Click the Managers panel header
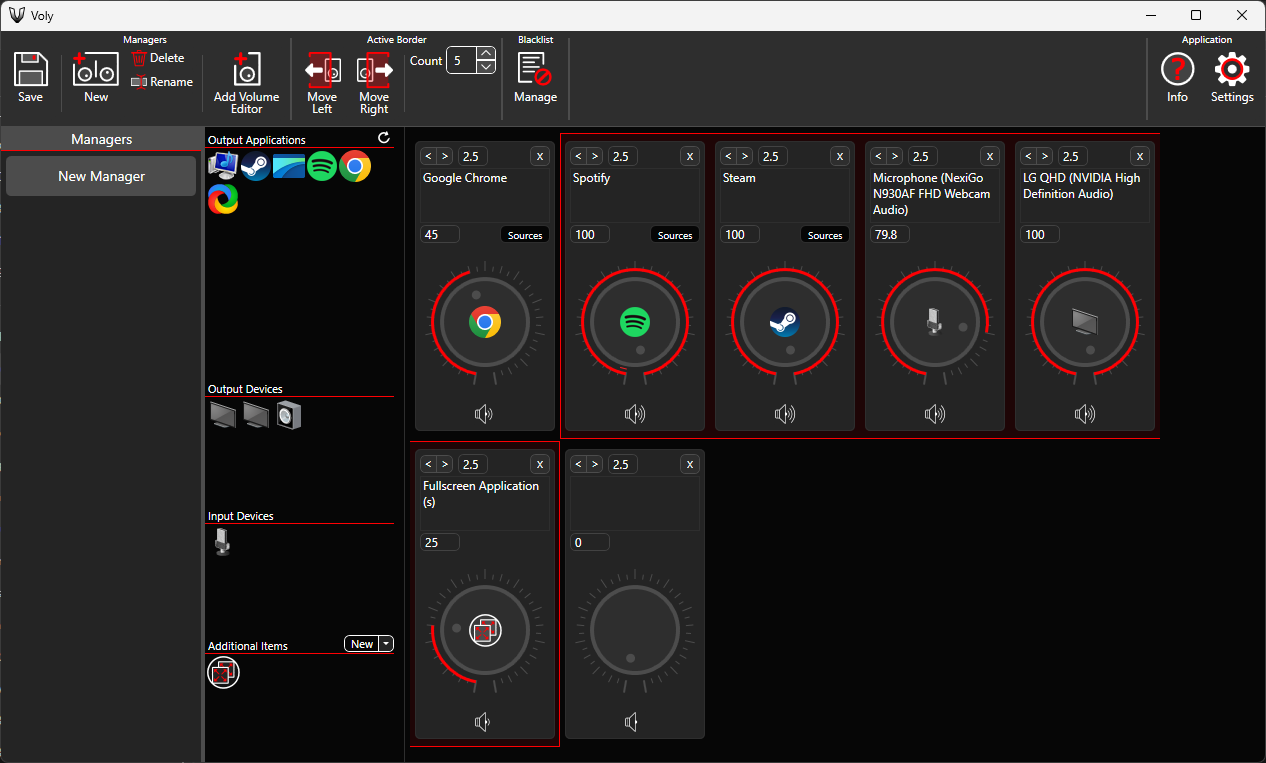Screen dimensions: 1266x763 point(101,139)
